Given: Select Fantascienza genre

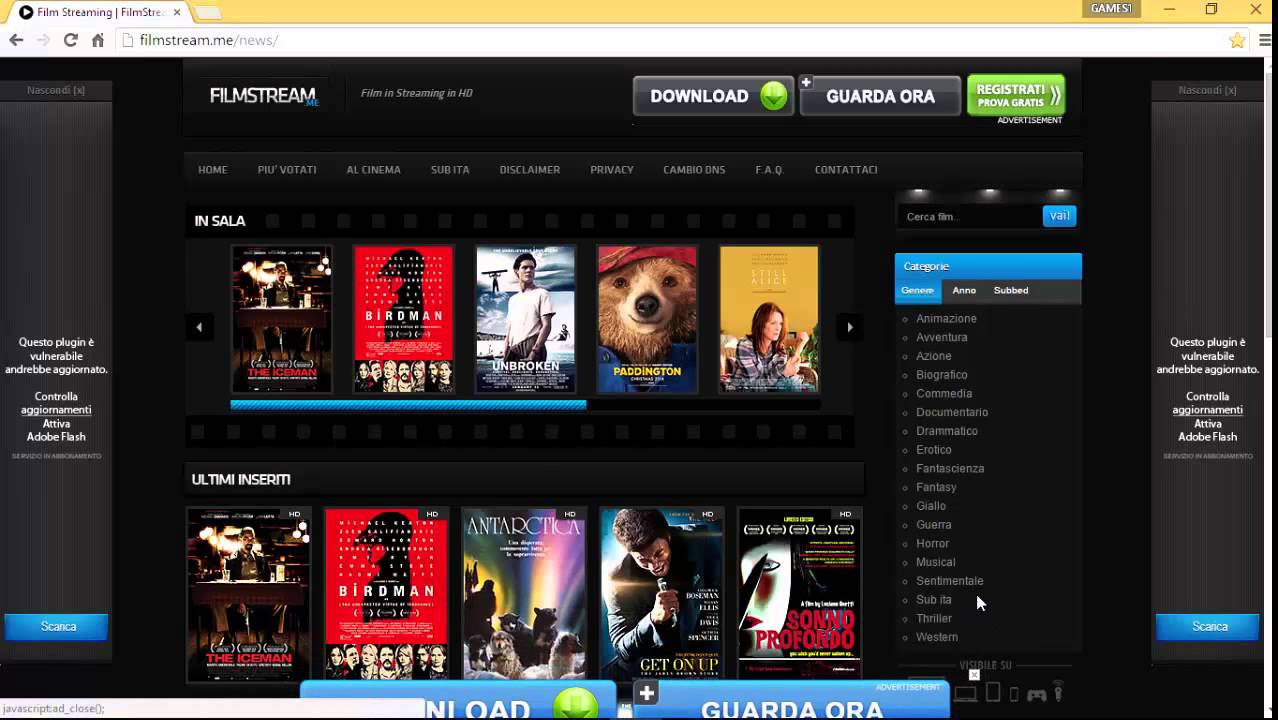Looking at the screenshot, I should coord(950,469).
